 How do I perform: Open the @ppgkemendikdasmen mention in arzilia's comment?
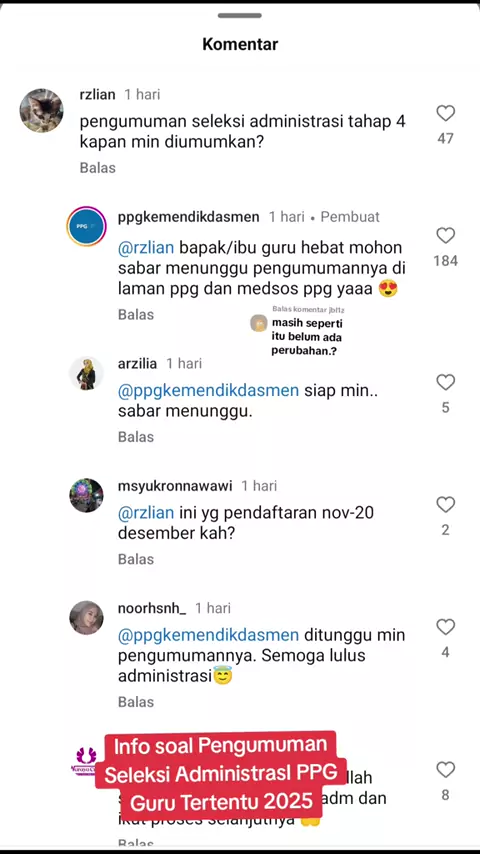(208, 391)
